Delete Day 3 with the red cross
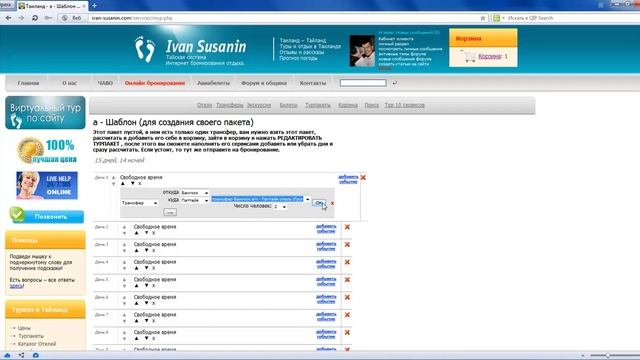 [x=347, y=244]
